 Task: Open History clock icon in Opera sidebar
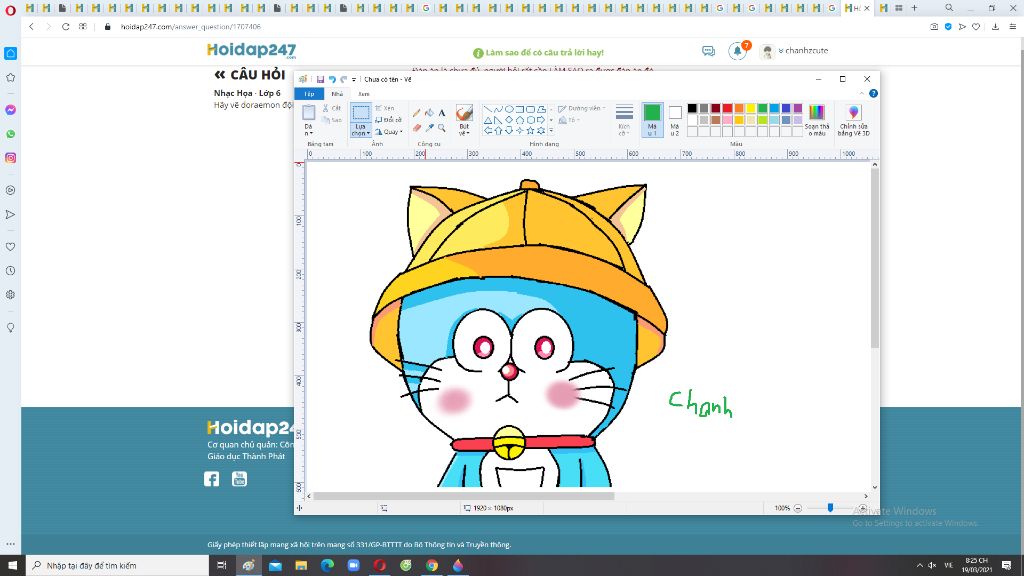[10, 270]
